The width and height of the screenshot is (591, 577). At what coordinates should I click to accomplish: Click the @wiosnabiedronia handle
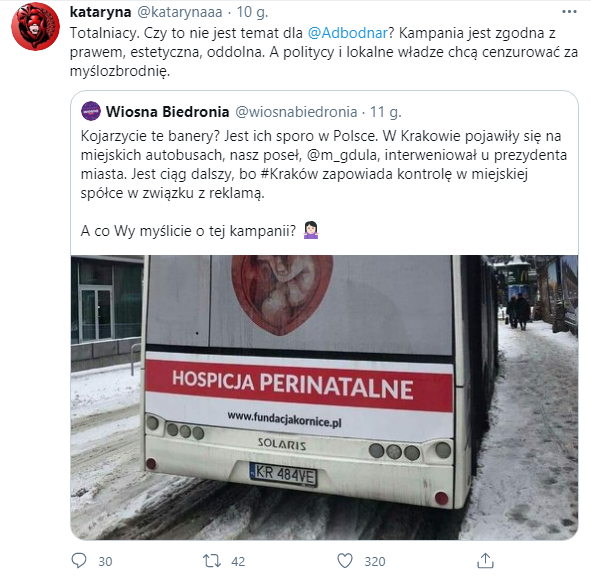pyautogui.click(x=296, y=112)
